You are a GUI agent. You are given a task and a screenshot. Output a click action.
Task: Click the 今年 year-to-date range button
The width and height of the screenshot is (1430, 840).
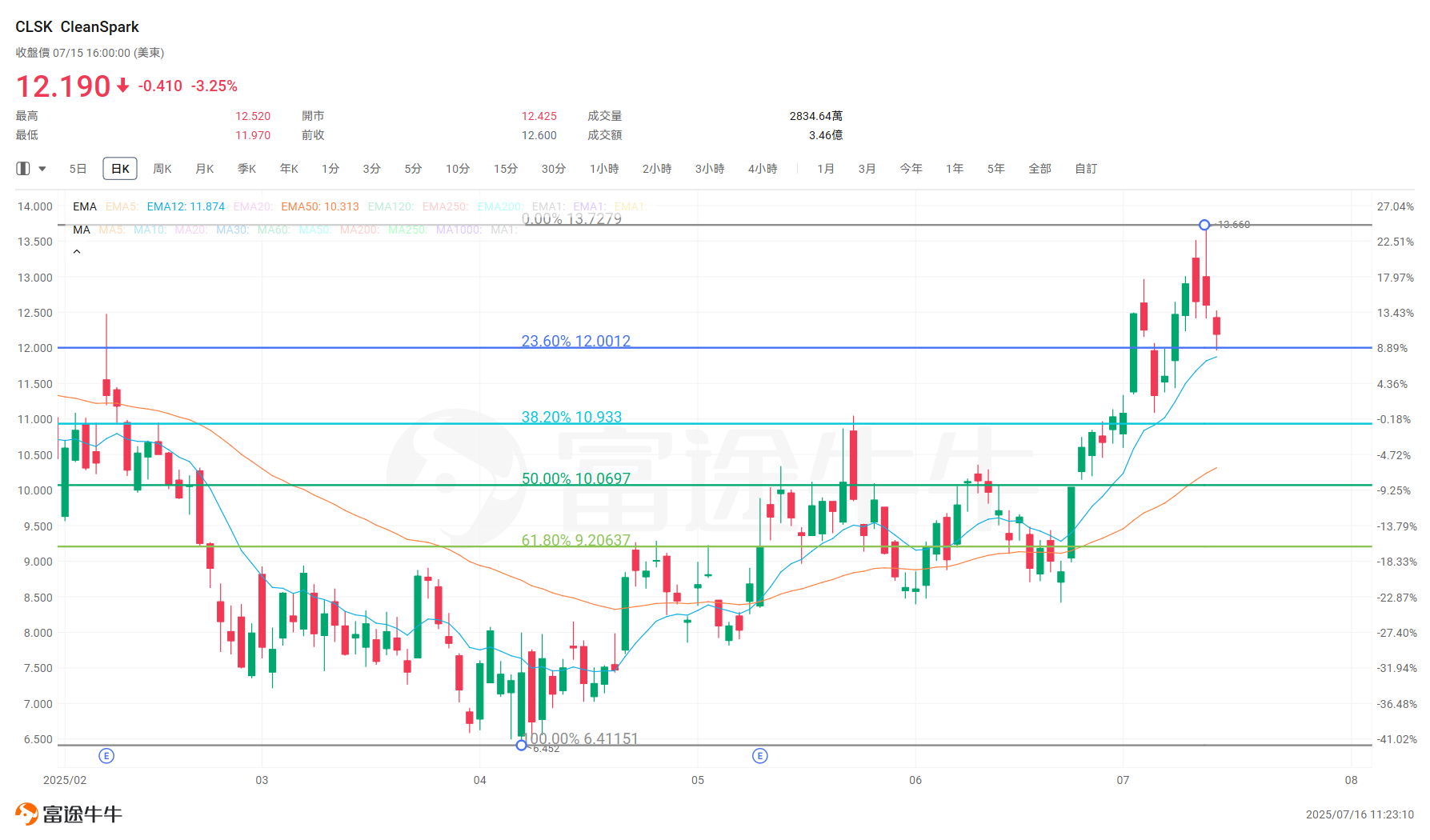click(911, 168)
